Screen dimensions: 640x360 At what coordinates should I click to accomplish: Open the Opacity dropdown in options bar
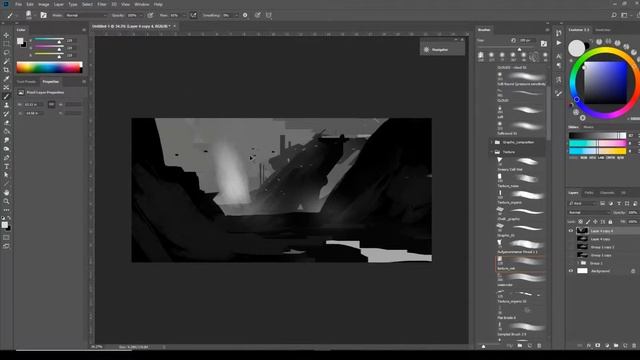141,15
